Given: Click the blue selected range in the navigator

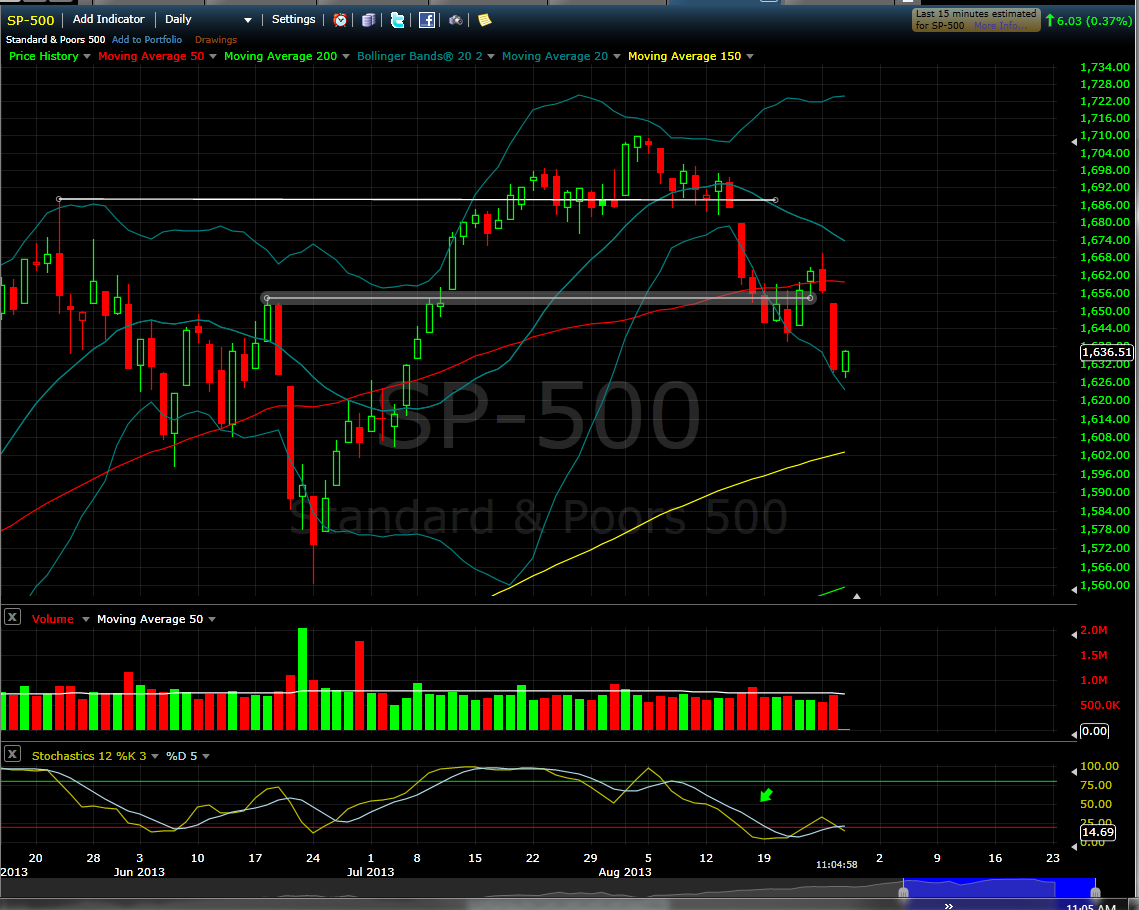Looking at the screenshot, I should tap(999, 888).
